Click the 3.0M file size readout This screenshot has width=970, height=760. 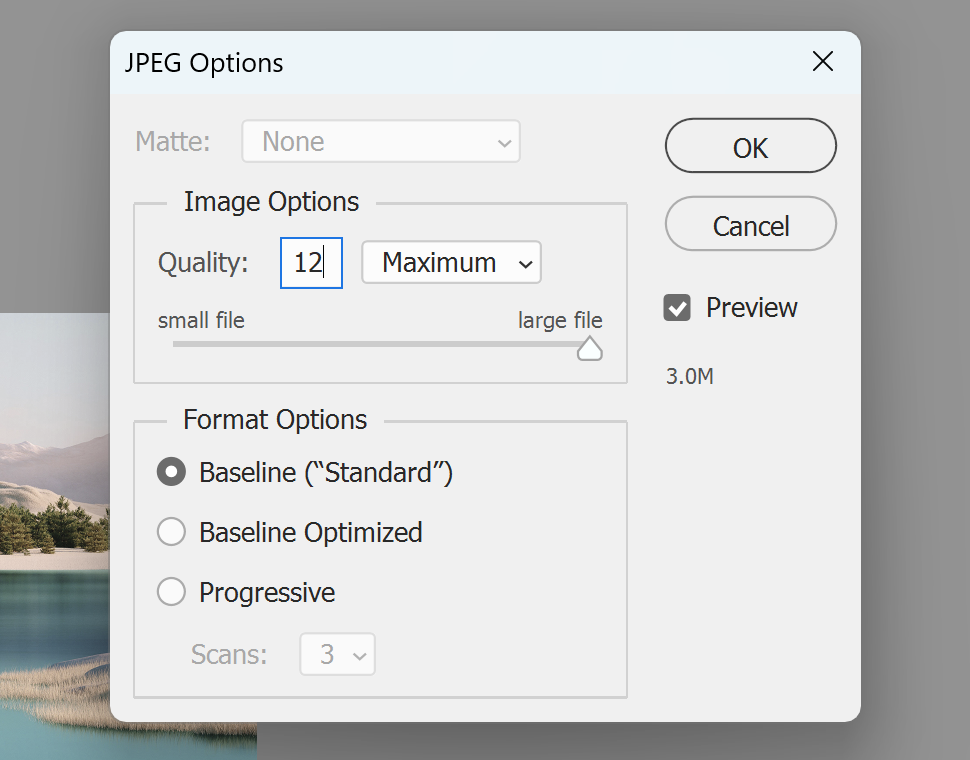coord(690,376)
